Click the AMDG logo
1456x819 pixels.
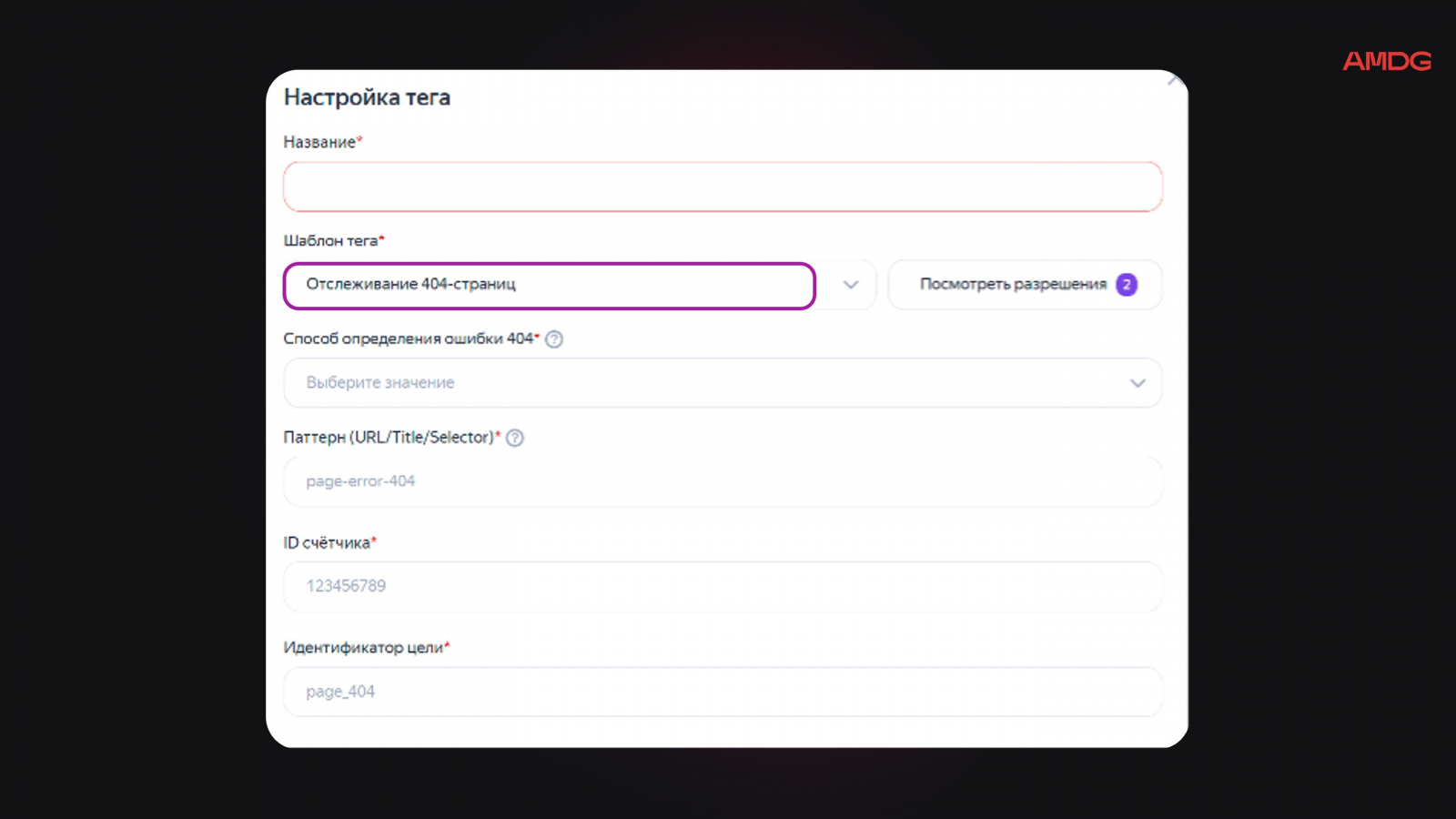point(1386,61)
